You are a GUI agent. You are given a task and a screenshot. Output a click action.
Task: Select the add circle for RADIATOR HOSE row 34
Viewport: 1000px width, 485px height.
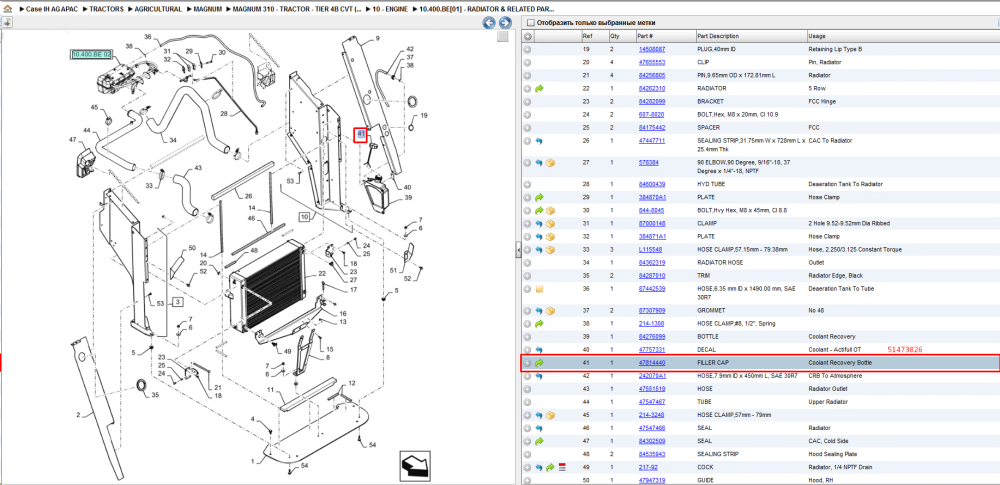tap(527, 263)
